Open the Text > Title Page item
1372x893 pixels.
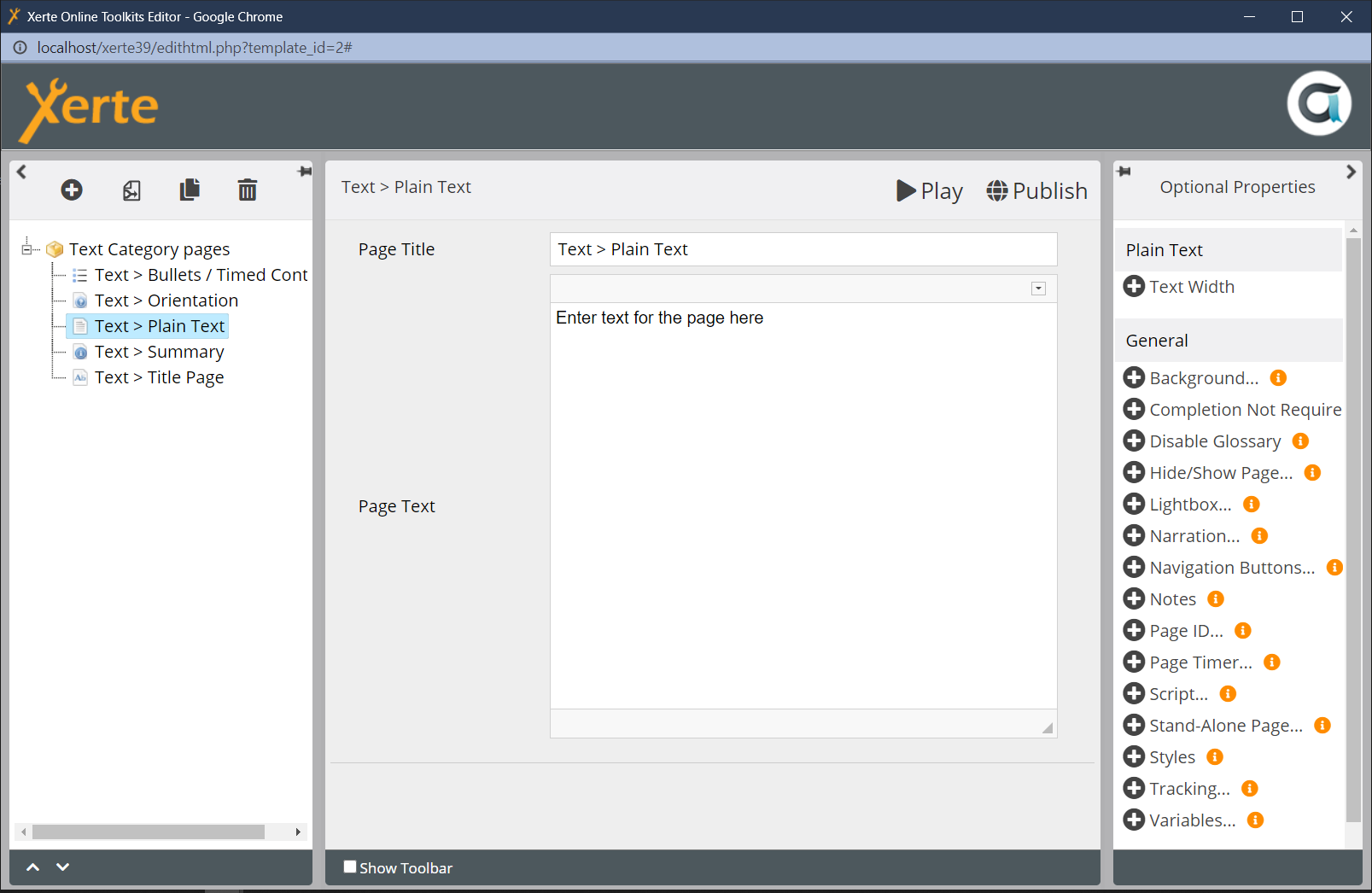pyautogui.click(x=159, y=377)
